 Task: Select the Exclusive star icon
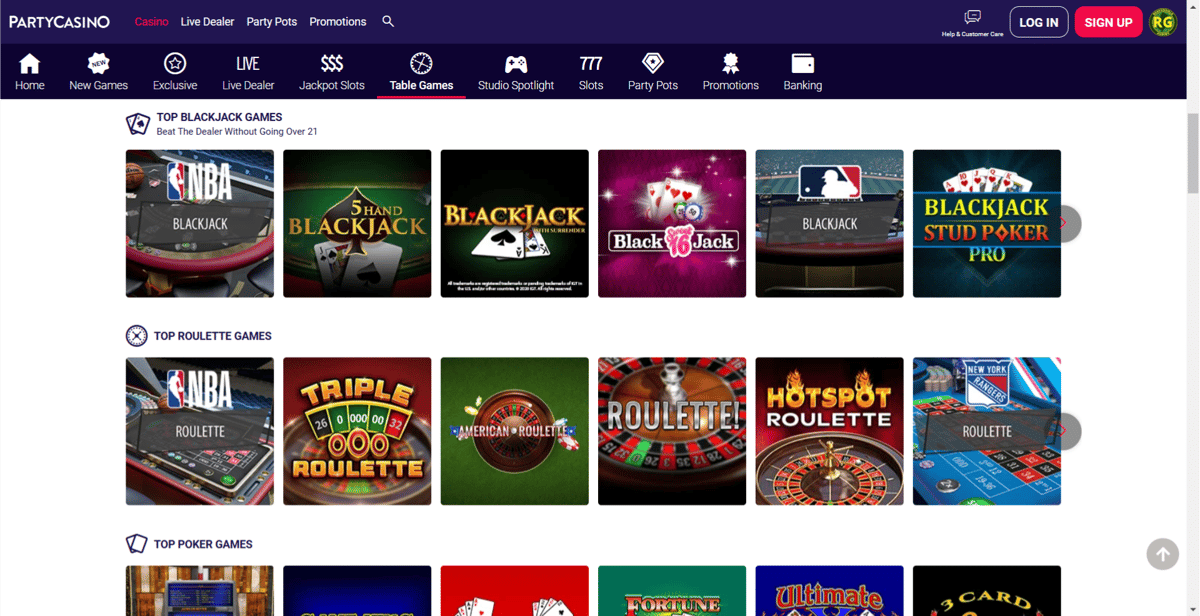point(175,64)
